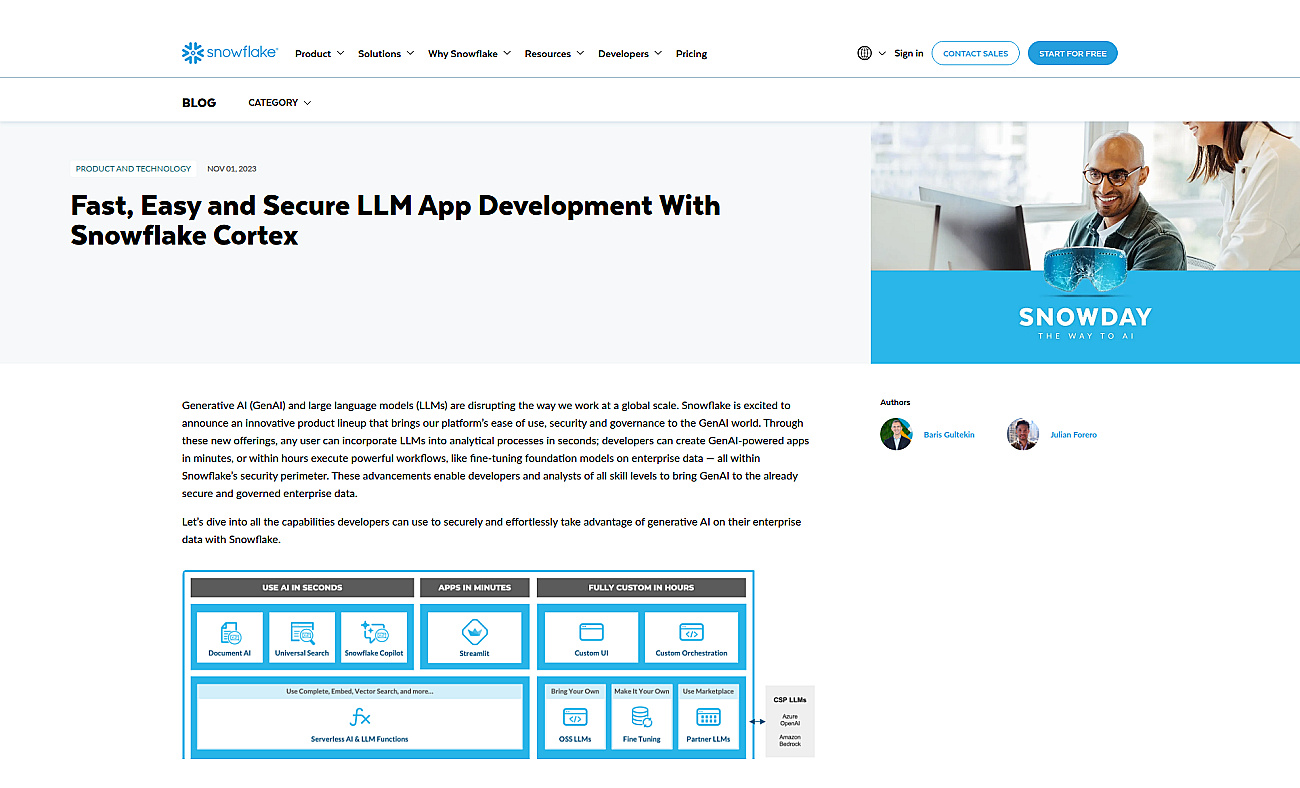Viewport: 1300px width, 788px height.
Task: Click the Partner LLMs icon
Action: click(708, 717)
